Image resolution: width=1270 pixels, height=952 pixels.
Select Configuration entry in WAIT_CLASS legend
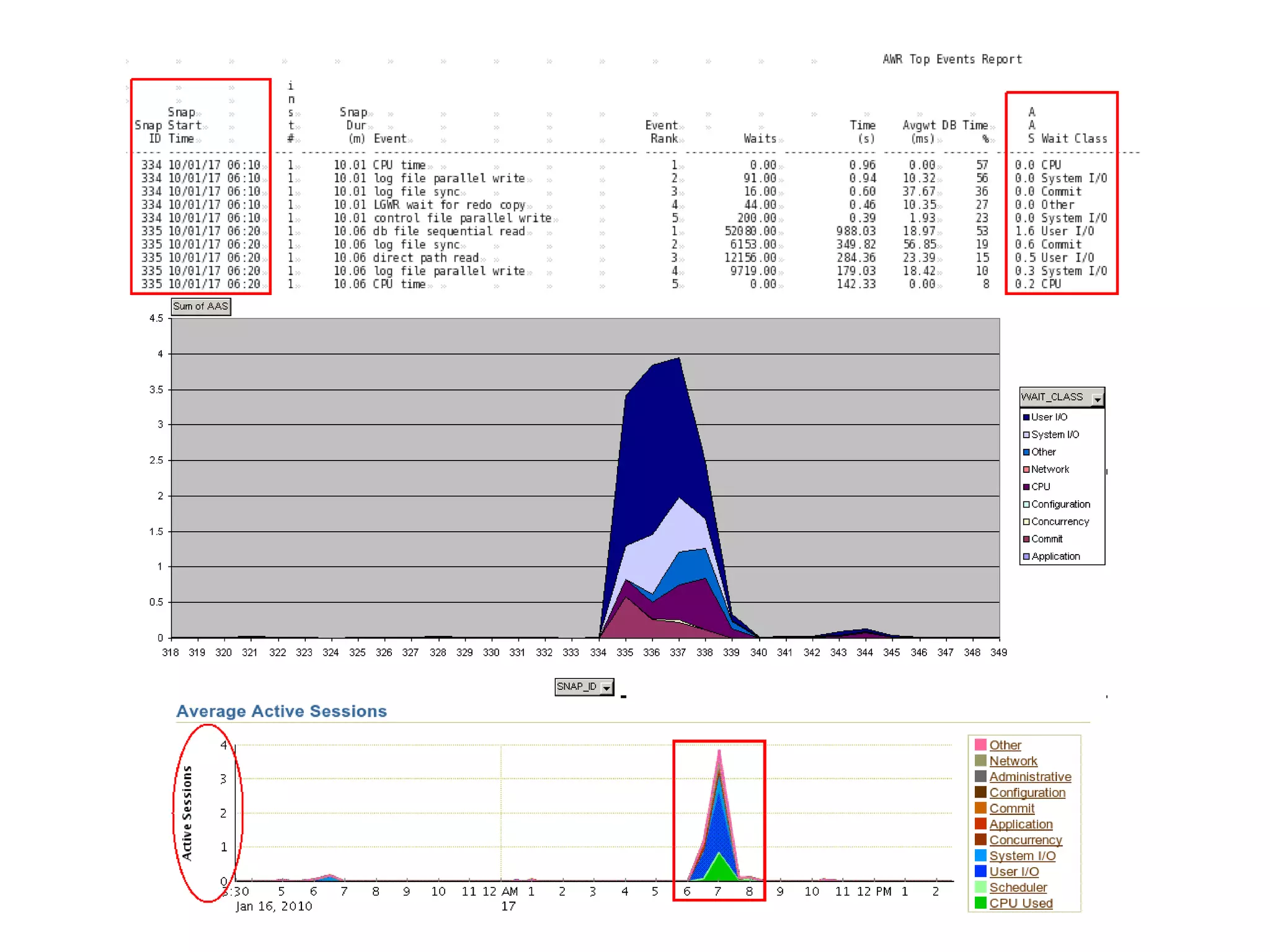[1060, 505]
